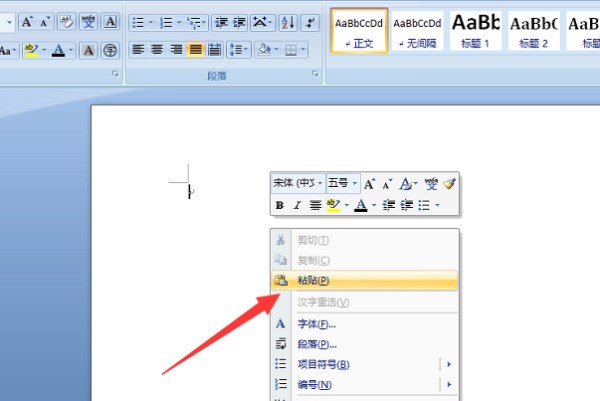Toggle ribbon Center alignment
600x401 pixels.
[157, 50]
